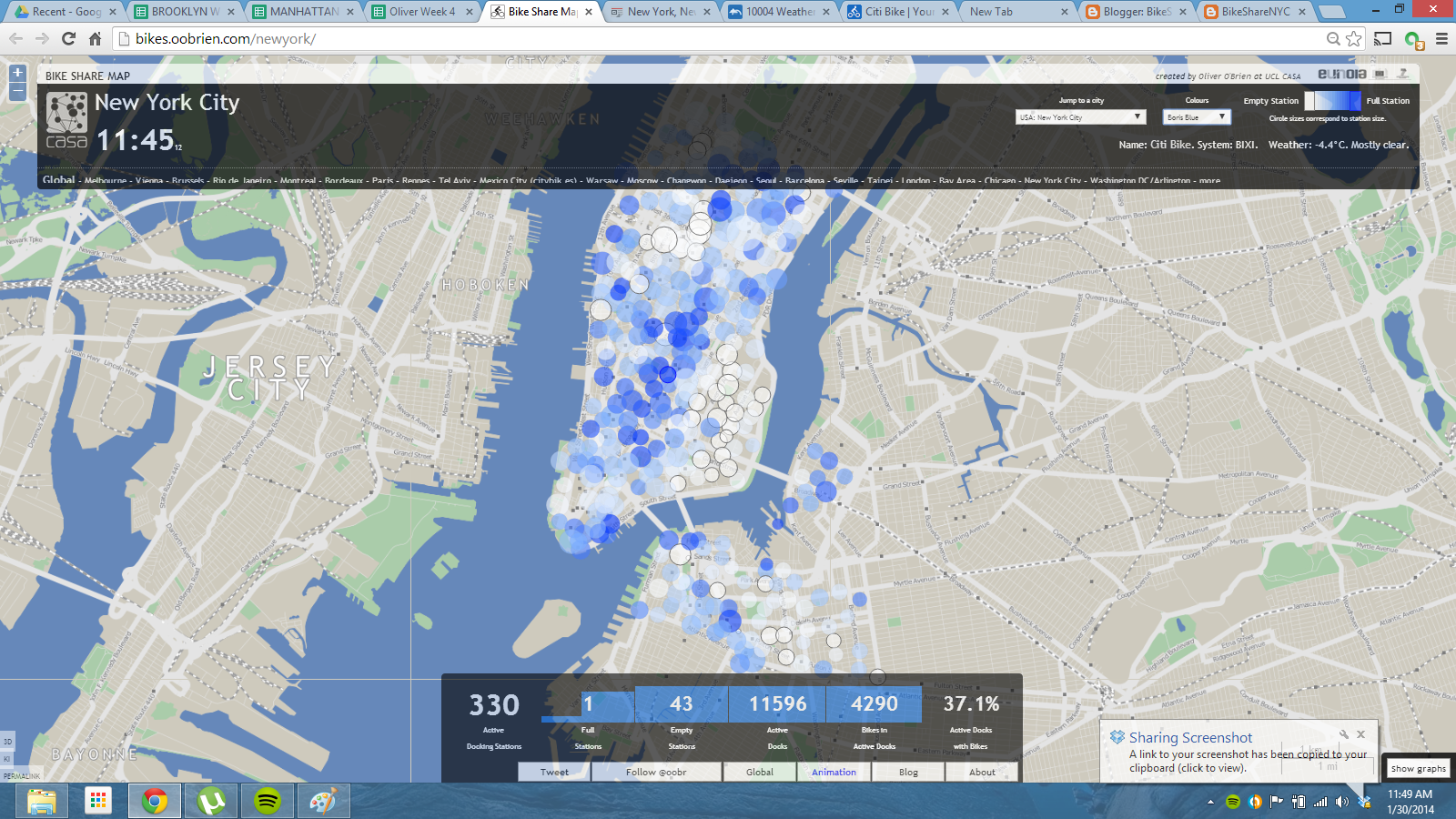
Task: Bookmark this page with the star icon
Action: click(1354, 39)
